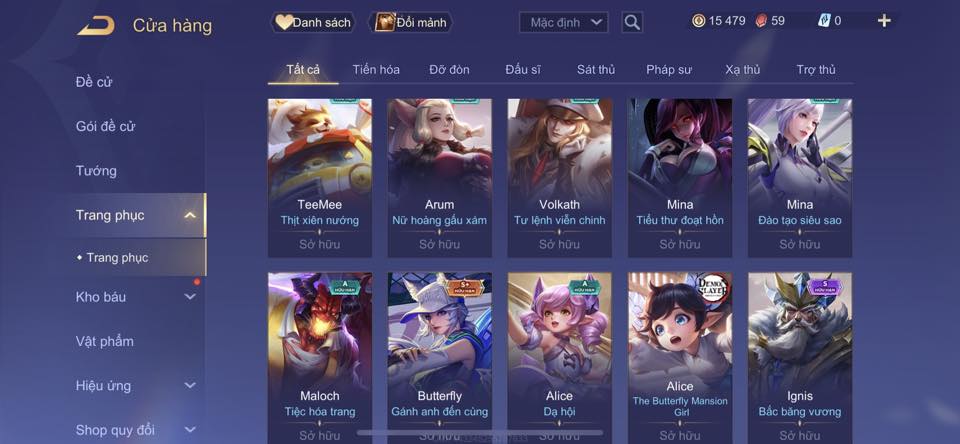Switch to the Sát thủ tab

click(595, 70)
